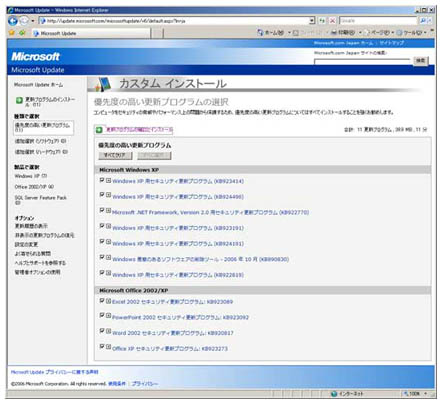Uncheck malicious software removal tool KB890830

pyautogui.click(x=102, y=257)
